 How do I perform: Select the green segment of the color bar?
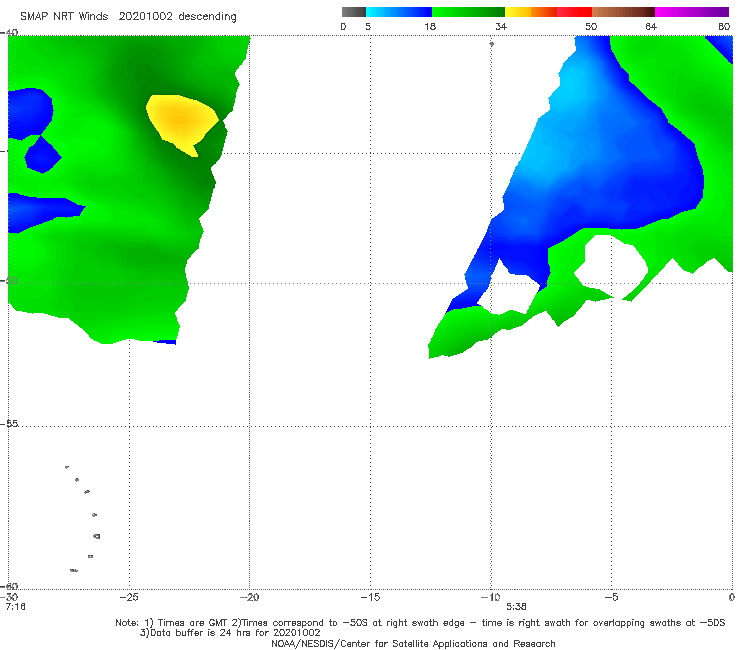click(468, 12)
